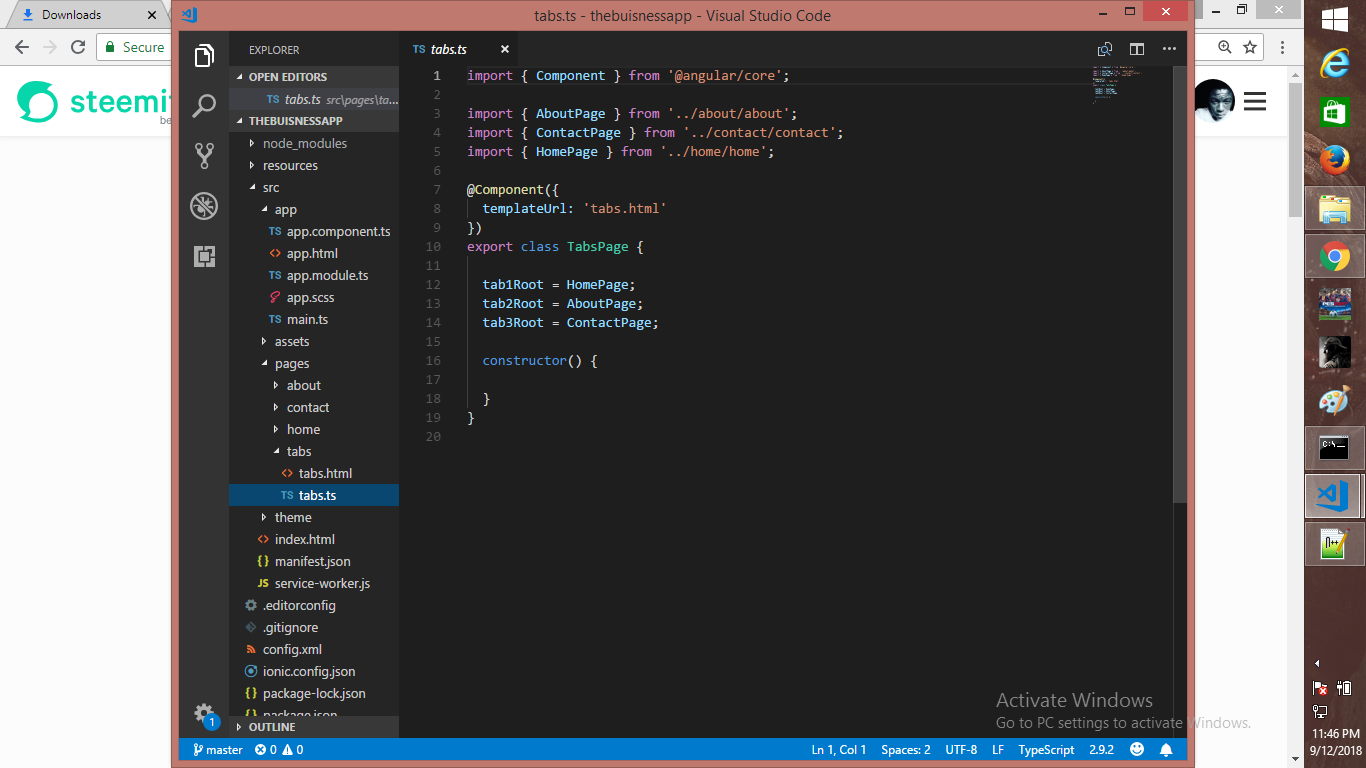Open app.html file
The height and width of the screenshot is (768, 1366).
(x=314, y=253)
